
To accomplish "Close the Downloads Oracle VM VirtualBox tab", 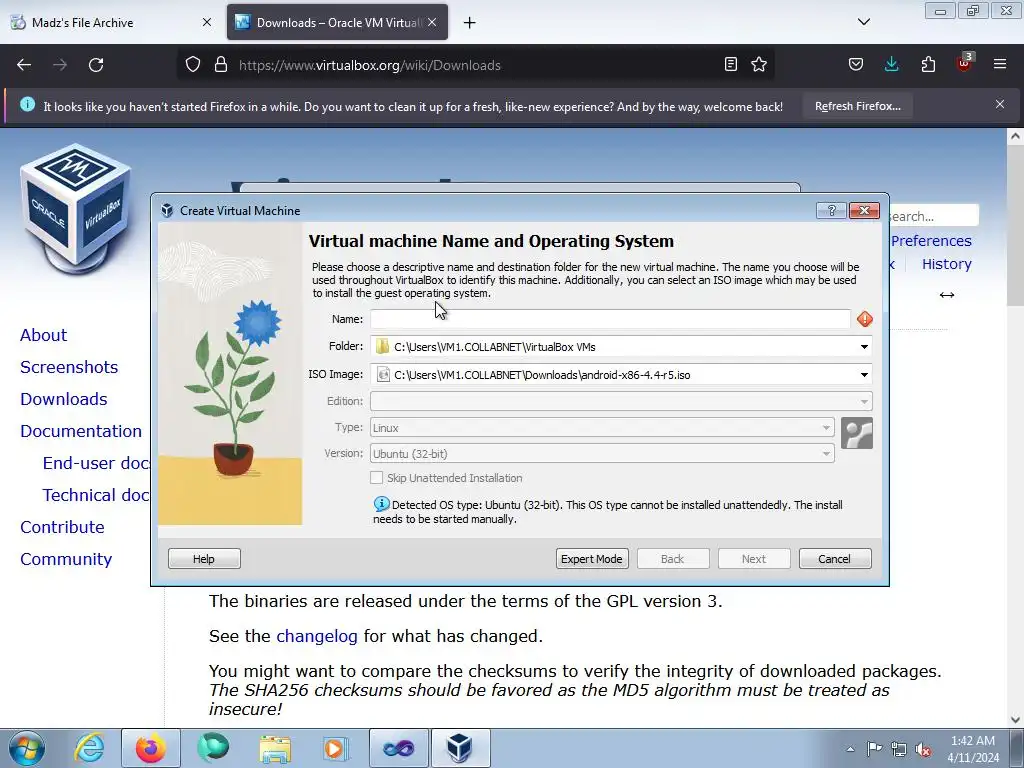I will point(432,22).
